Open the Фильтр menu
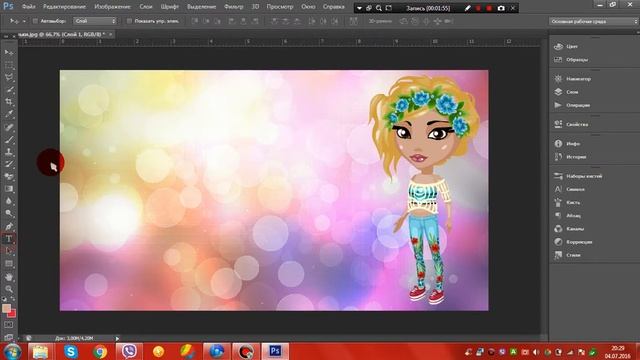 (233, 7)
